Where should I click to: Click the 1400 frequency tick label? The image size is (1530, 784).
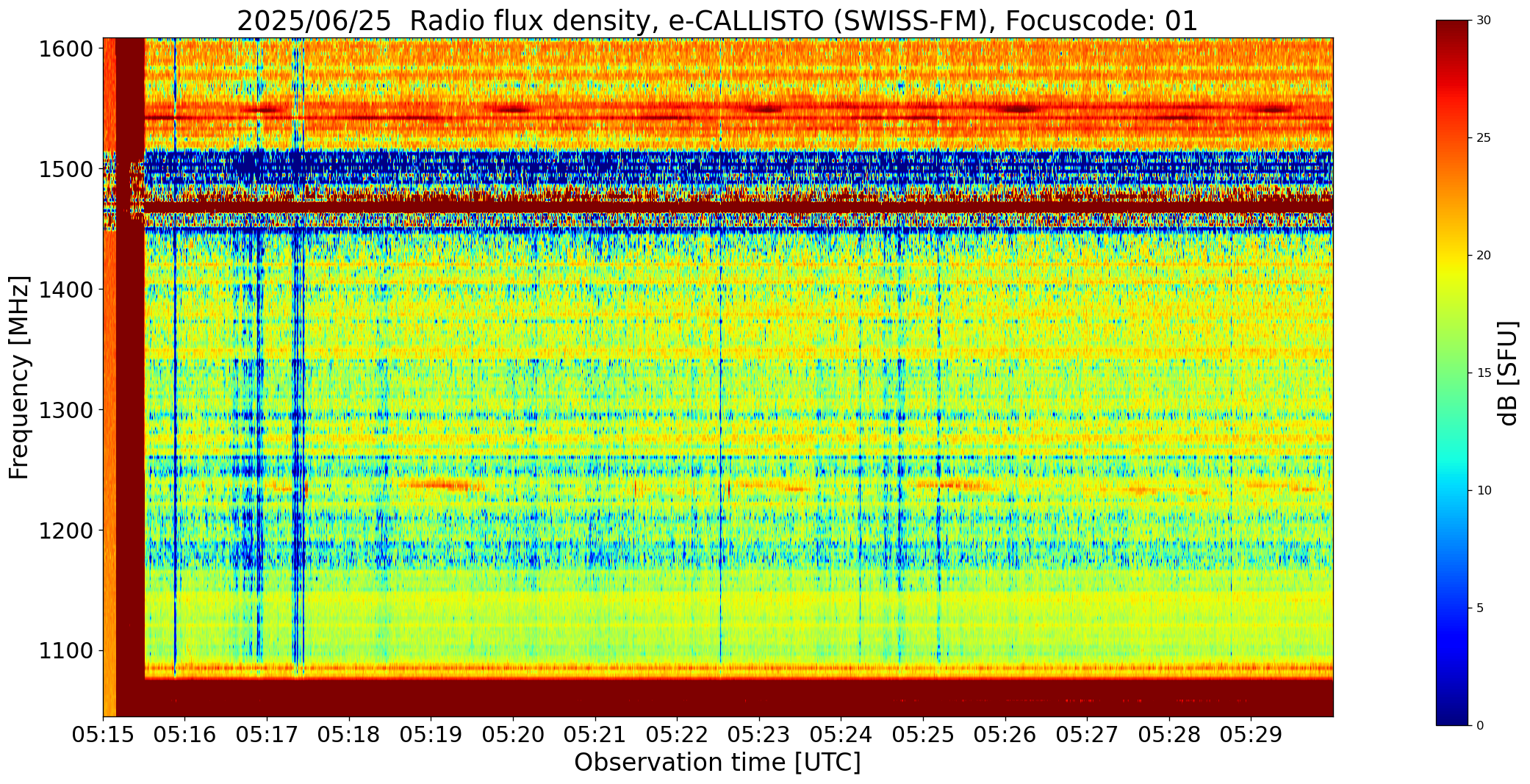click(x=66, y=290)
